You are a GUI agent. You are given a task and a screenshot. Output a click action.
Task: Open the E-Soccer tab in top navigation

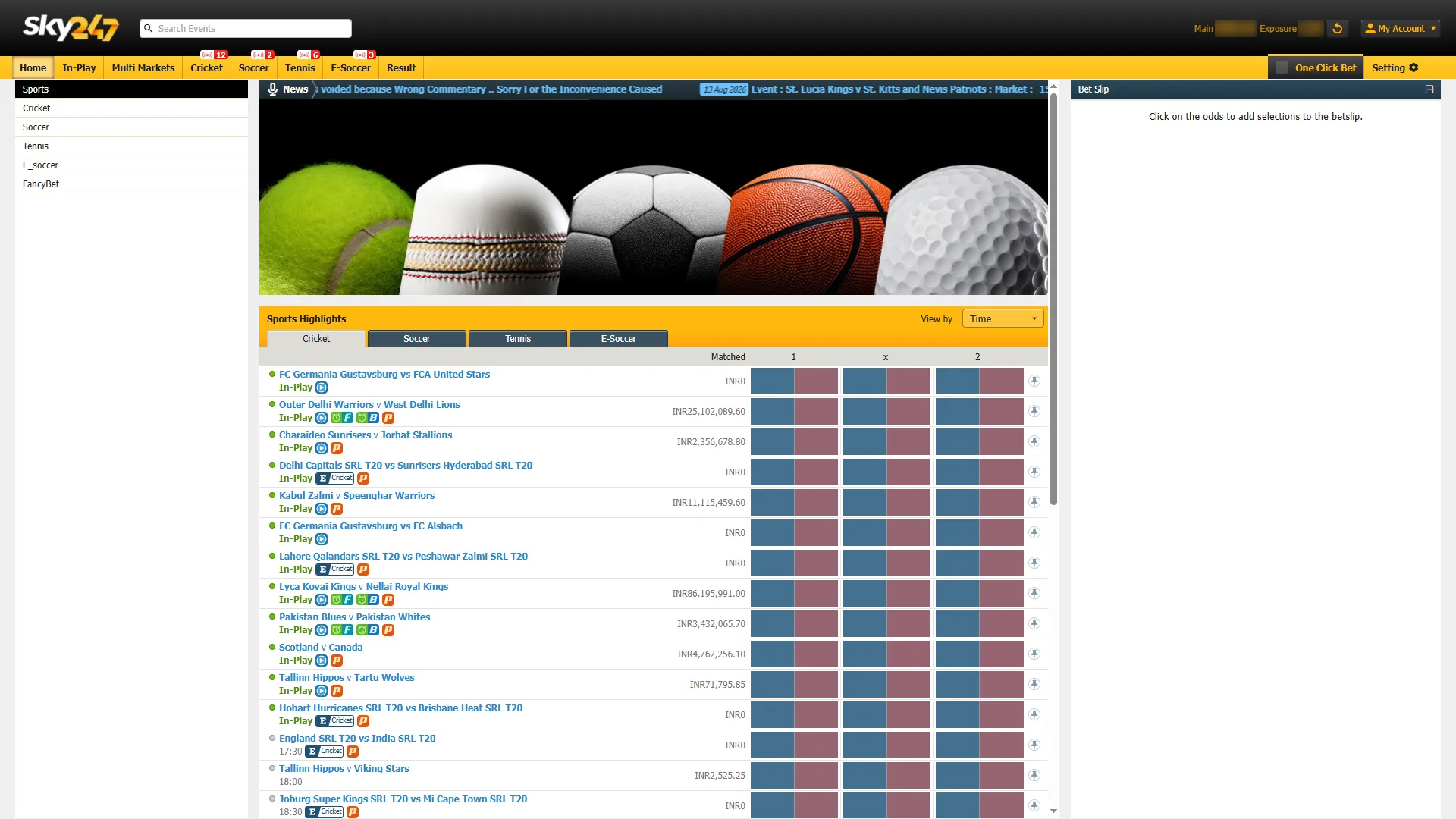[x=351, y=67]
